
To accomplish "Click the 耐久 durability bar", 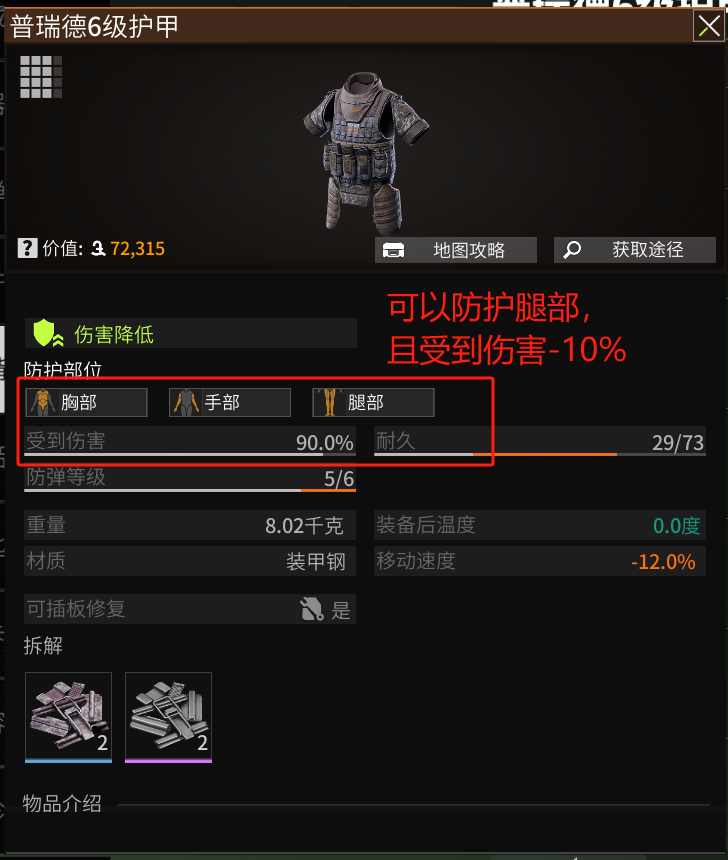I will pos(540,442).
